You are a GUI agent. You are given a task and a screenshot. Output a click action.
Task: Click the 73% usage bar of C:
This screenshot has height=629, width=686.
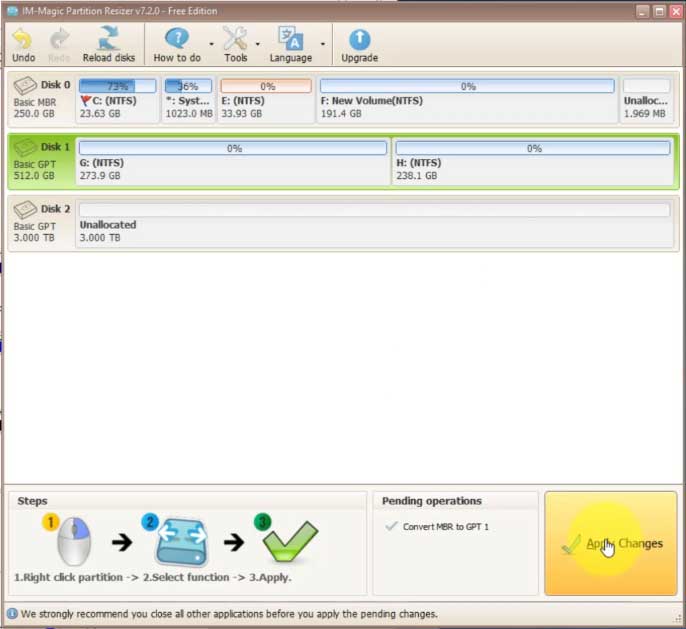point(117,86)
